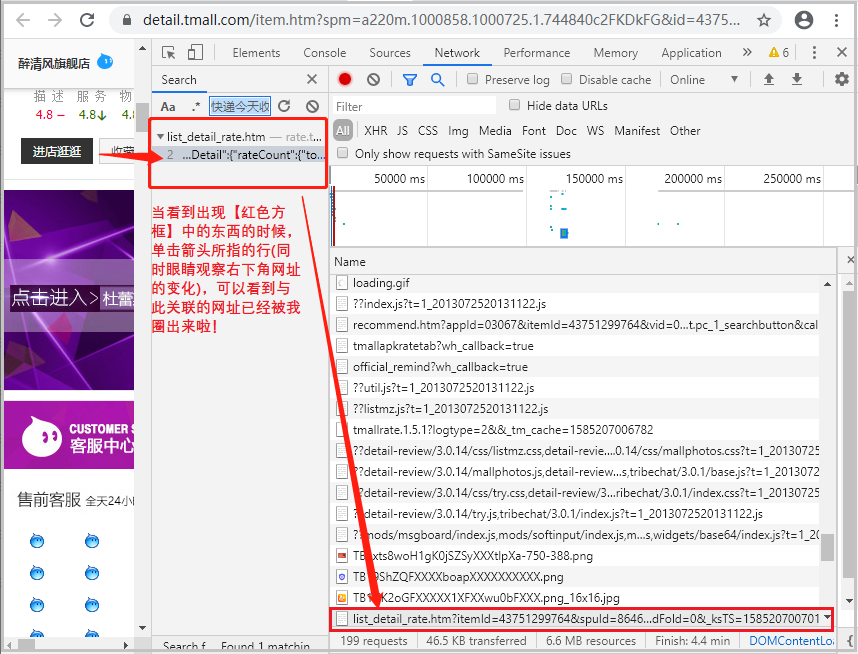858x654 pixels.
Task: Toggle the network filter funnel icon
Action: pos(409,80)
